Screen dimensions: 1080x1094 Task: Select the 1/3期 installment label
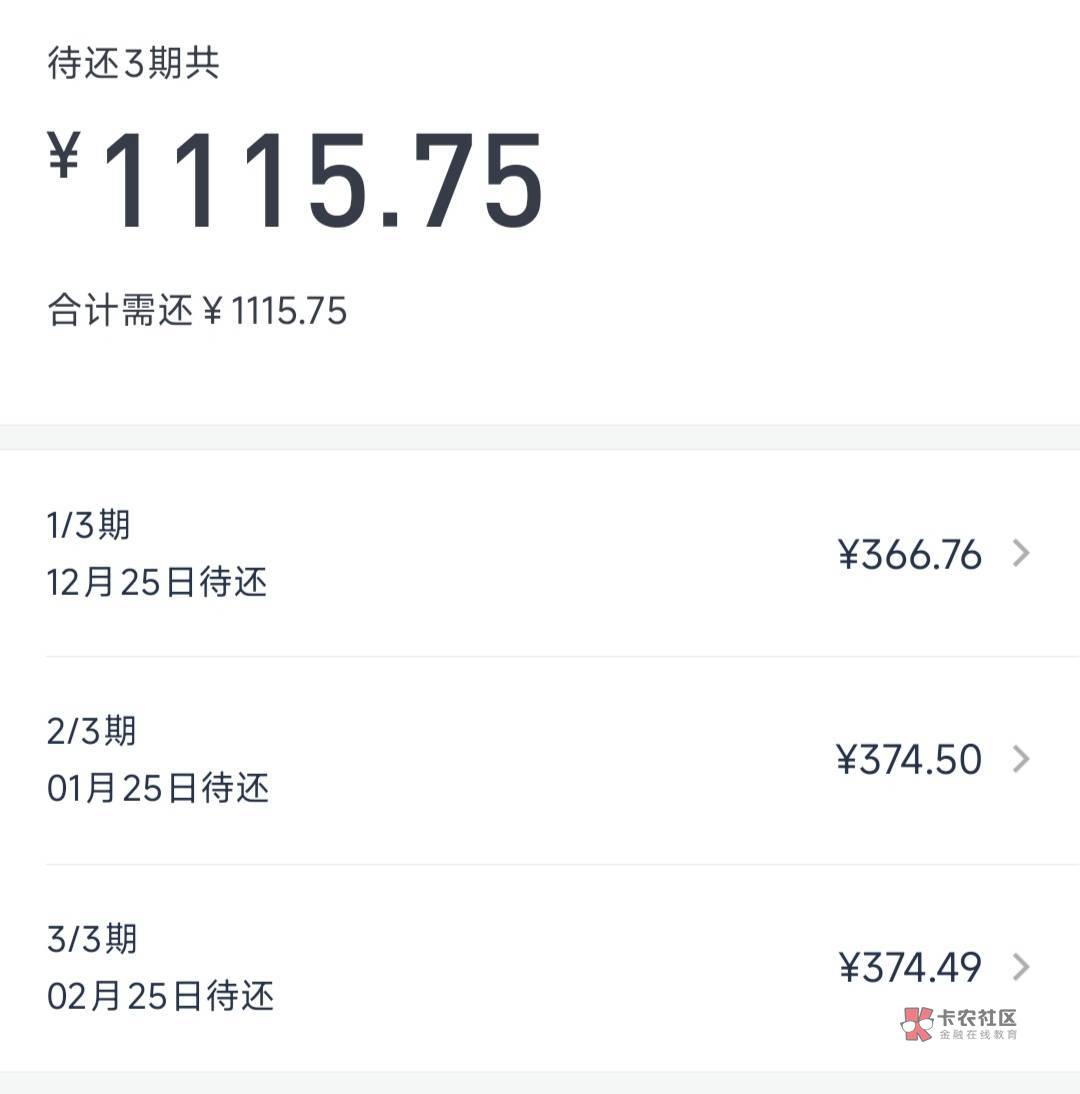pos(89,525)
